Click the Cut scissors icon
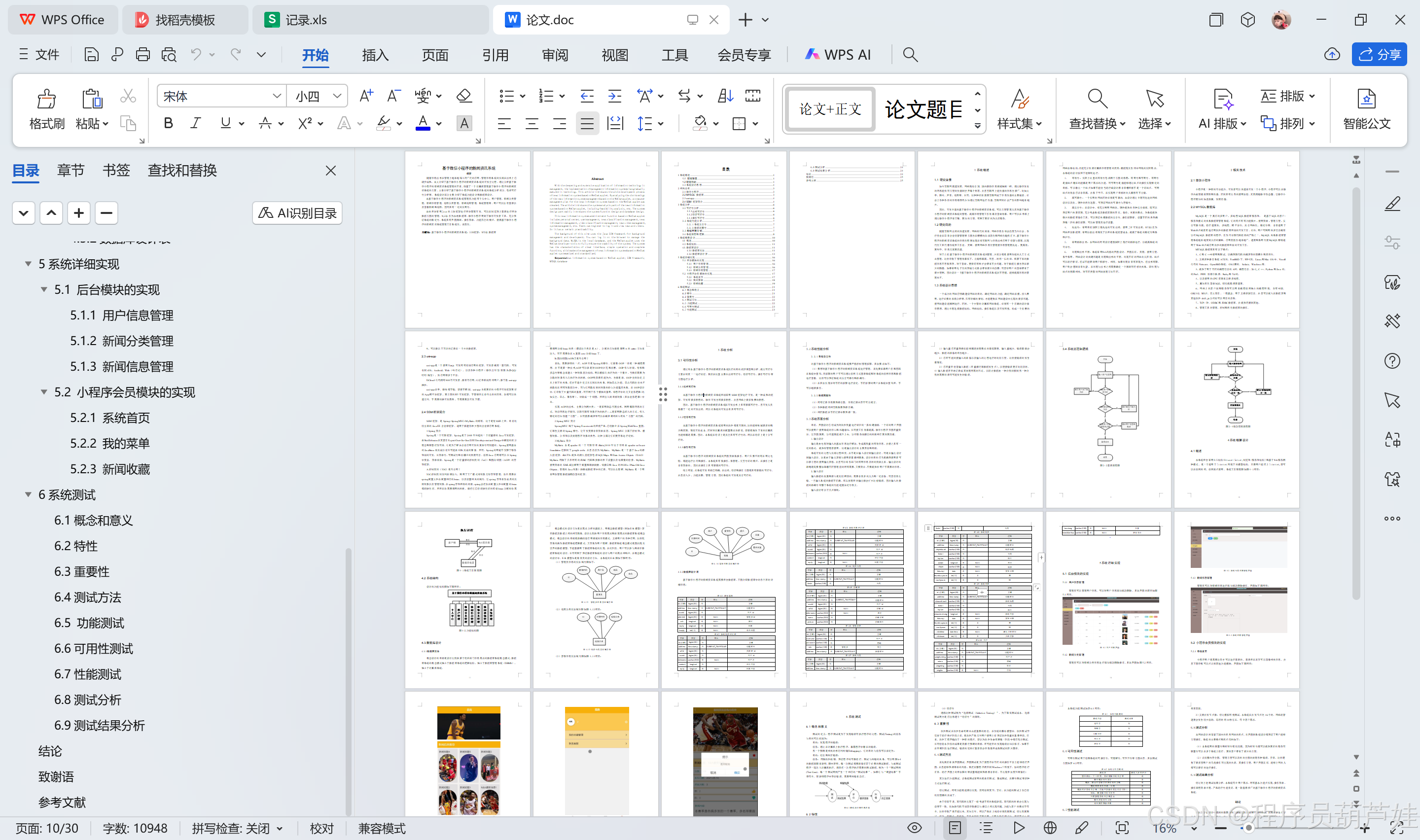This screenshot has width=1420, height=840. (x=128, y=96)
